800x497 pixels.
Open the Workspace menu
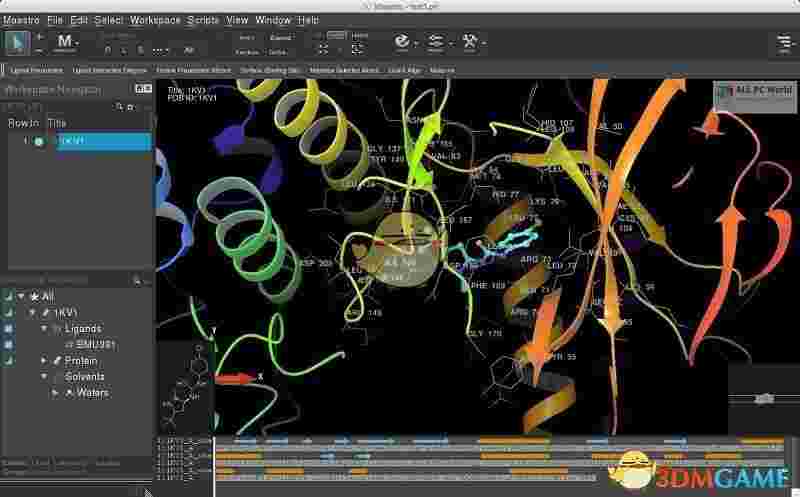(155, 19)
